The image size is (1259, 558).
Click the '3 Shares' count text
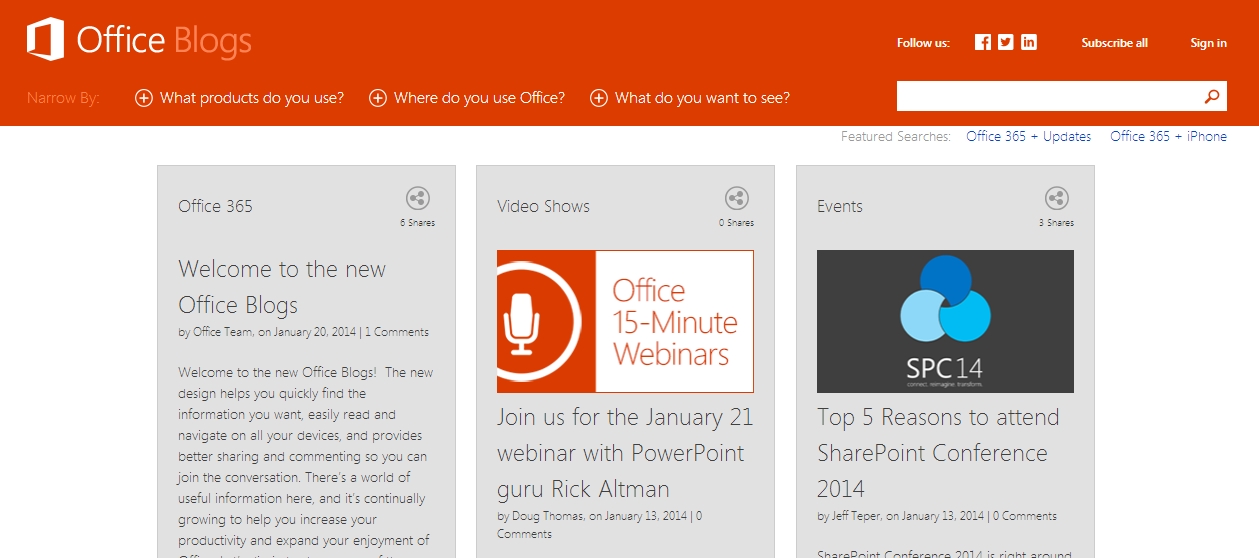1056,223
